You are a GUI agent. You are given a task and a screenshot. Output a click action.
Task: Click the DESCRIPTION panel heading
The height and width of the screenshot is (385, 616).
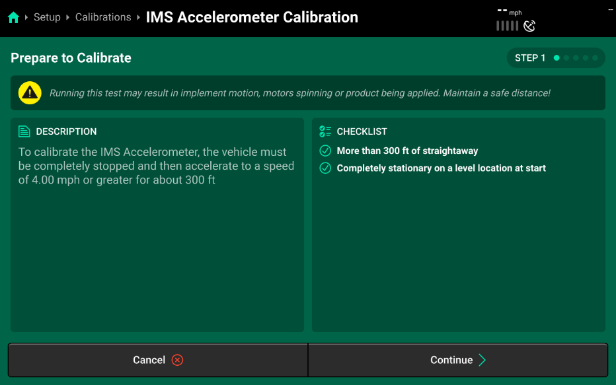click(x=66, y=132)
